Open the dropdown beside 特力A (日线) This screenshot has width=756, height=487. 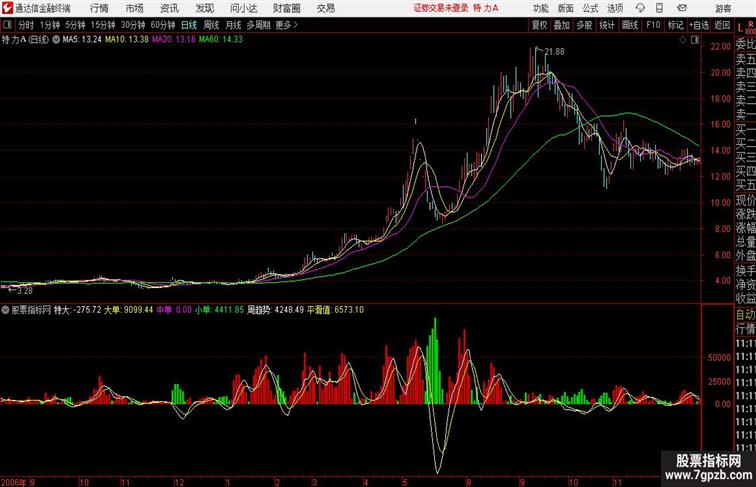click(56, 40)
